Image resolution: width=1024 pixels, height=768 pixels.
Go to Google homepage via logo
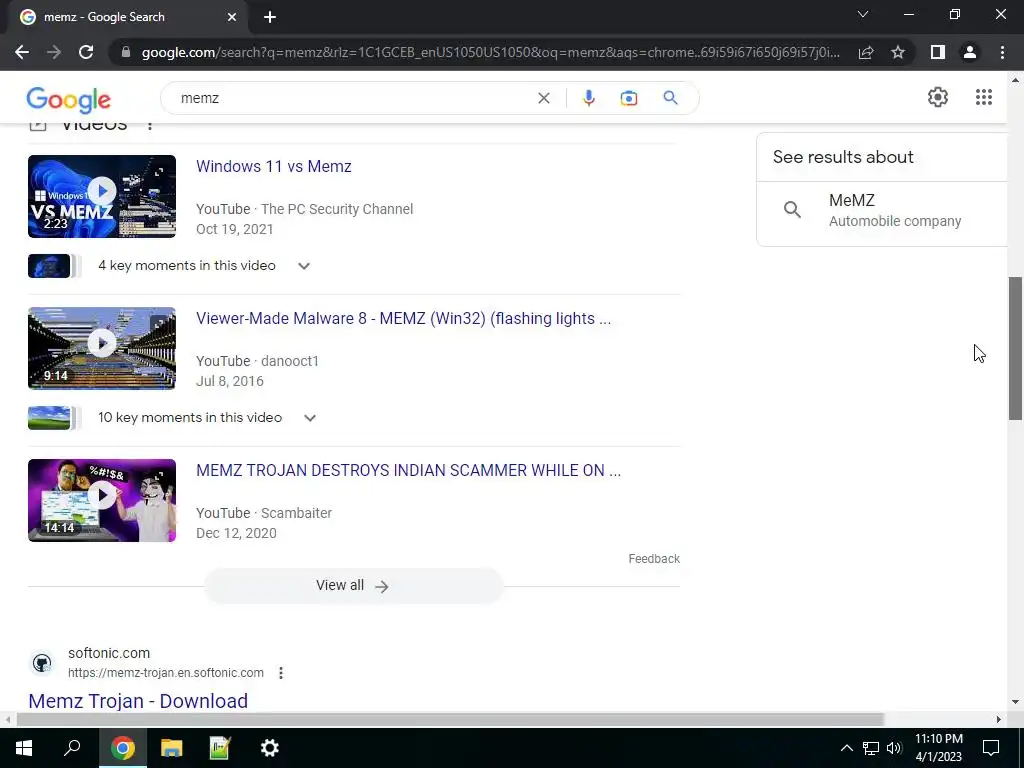[69, 99]
